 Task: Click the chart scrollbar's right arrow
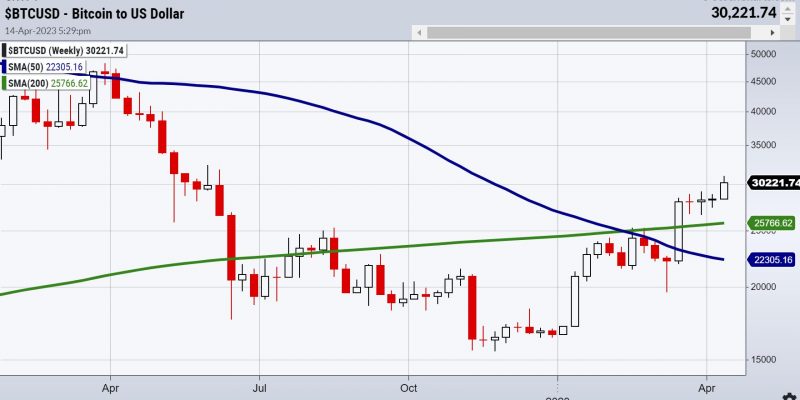(772, 33)
